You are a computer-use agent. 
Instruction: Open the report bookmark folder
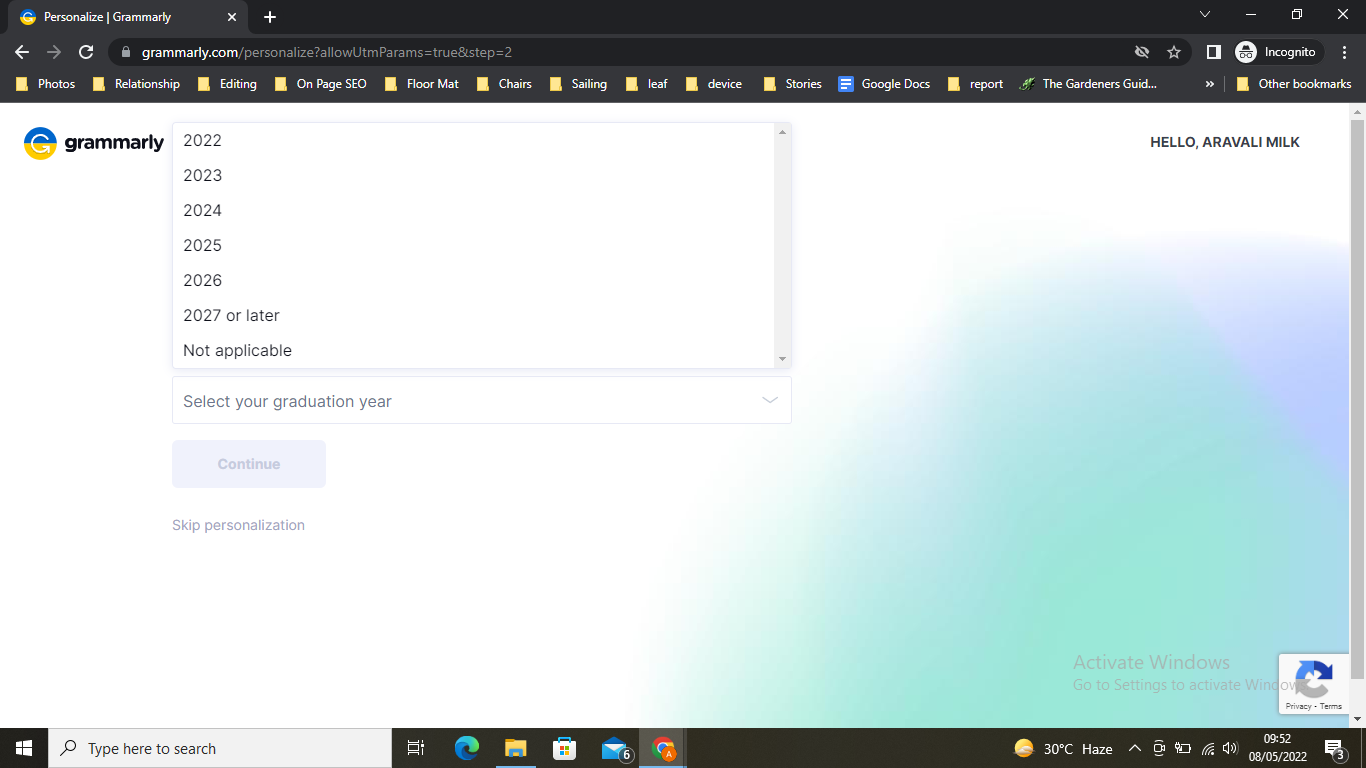click(x=975, y=84)
